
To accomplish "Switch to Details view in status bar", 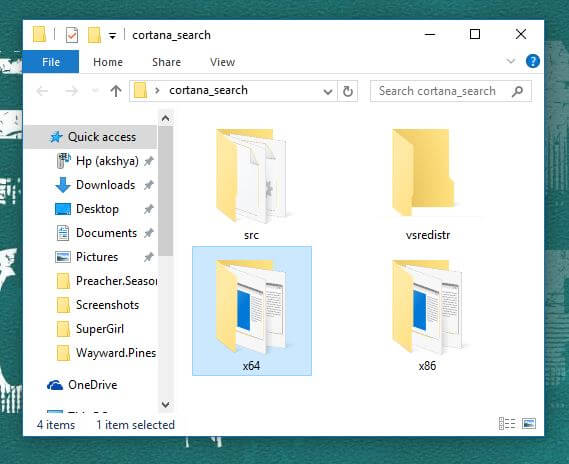I will [x=507, y=423].
